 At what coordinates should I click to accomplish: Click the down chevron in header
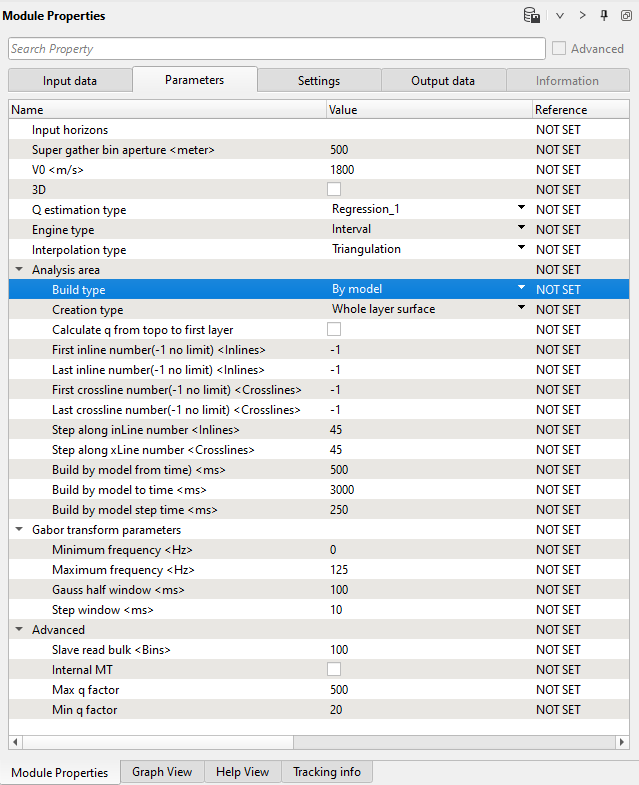[x=560, y=16]
